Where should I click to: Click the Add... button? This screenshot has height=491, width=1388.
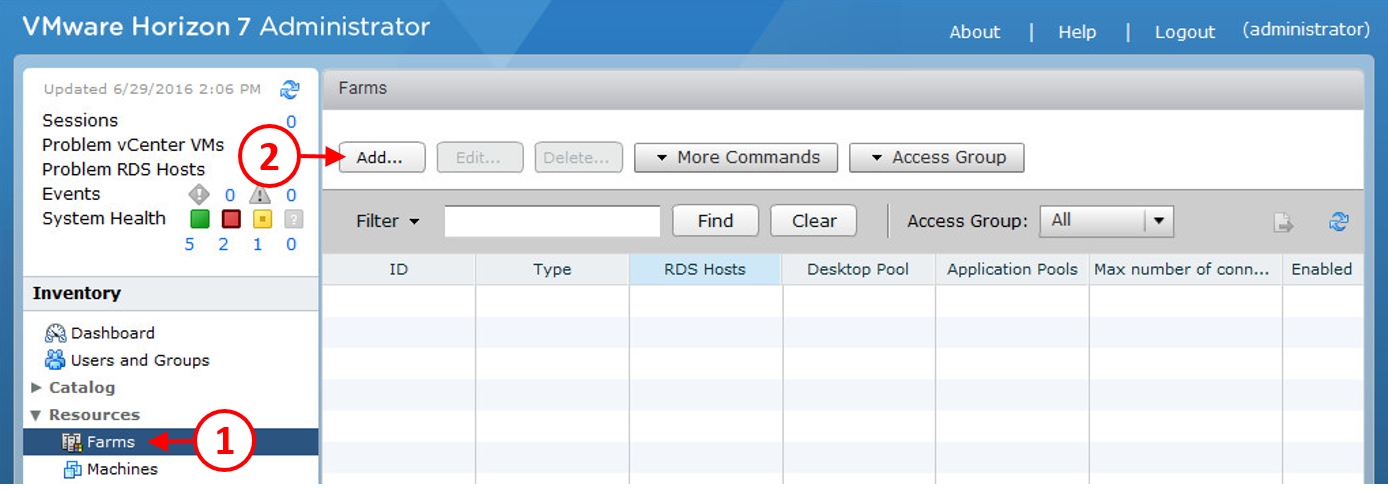pos(382,158)
